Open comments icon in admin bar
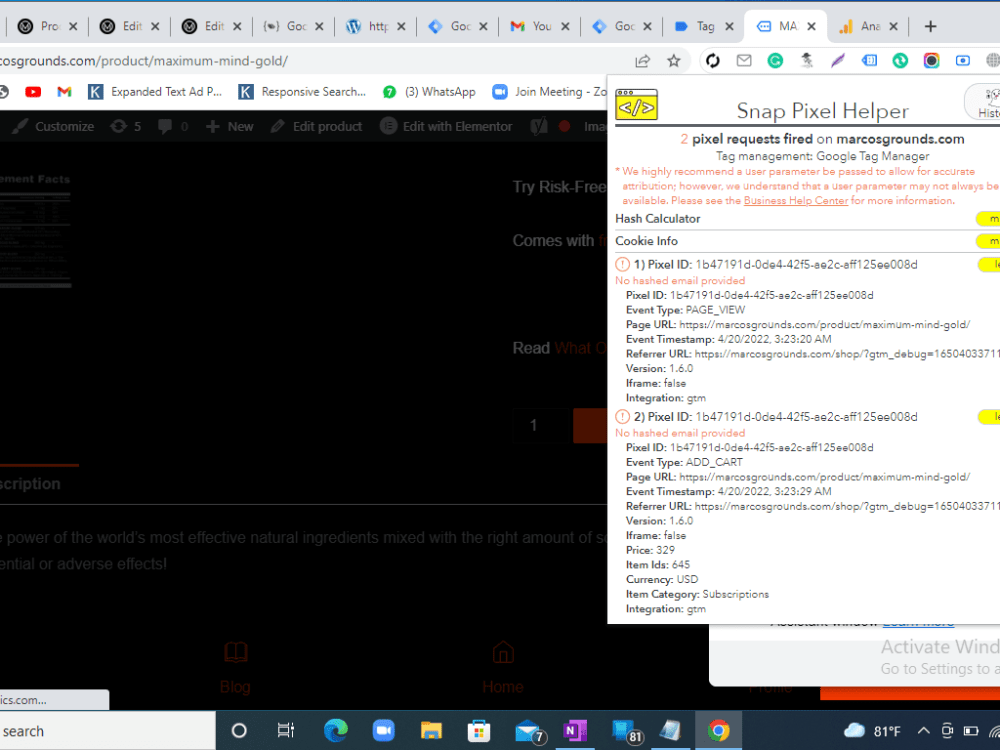This screenshot has width=1000, height=750. [173, 126]
